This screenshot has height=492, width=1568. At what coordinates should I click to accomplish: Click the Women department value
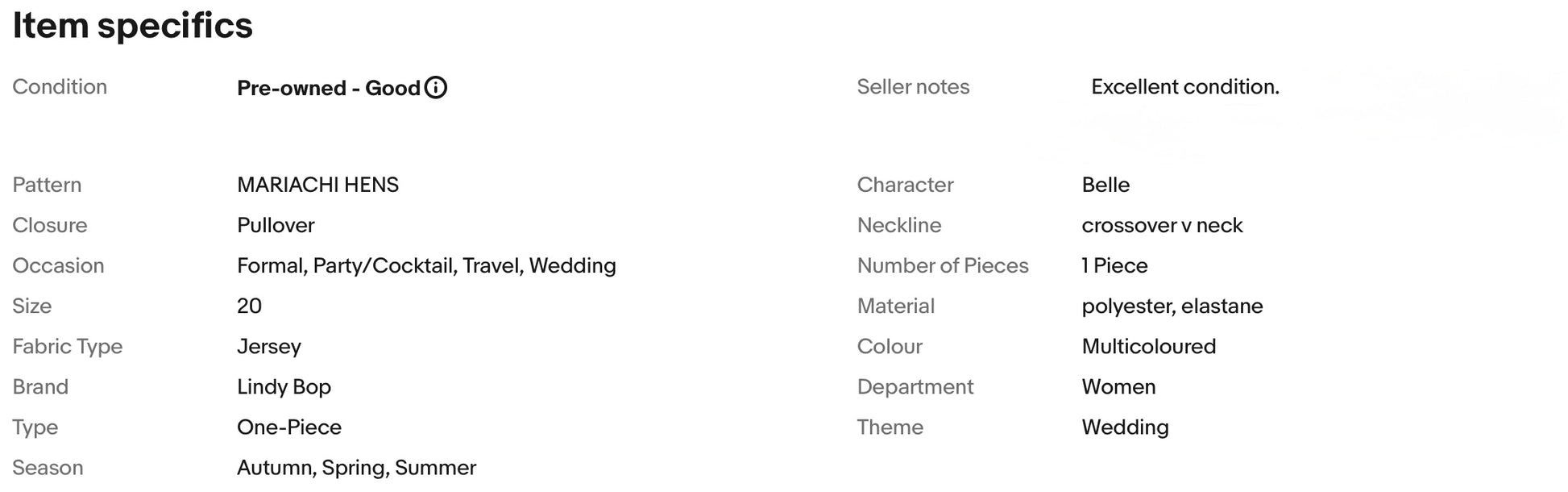tap(1118, 386)
